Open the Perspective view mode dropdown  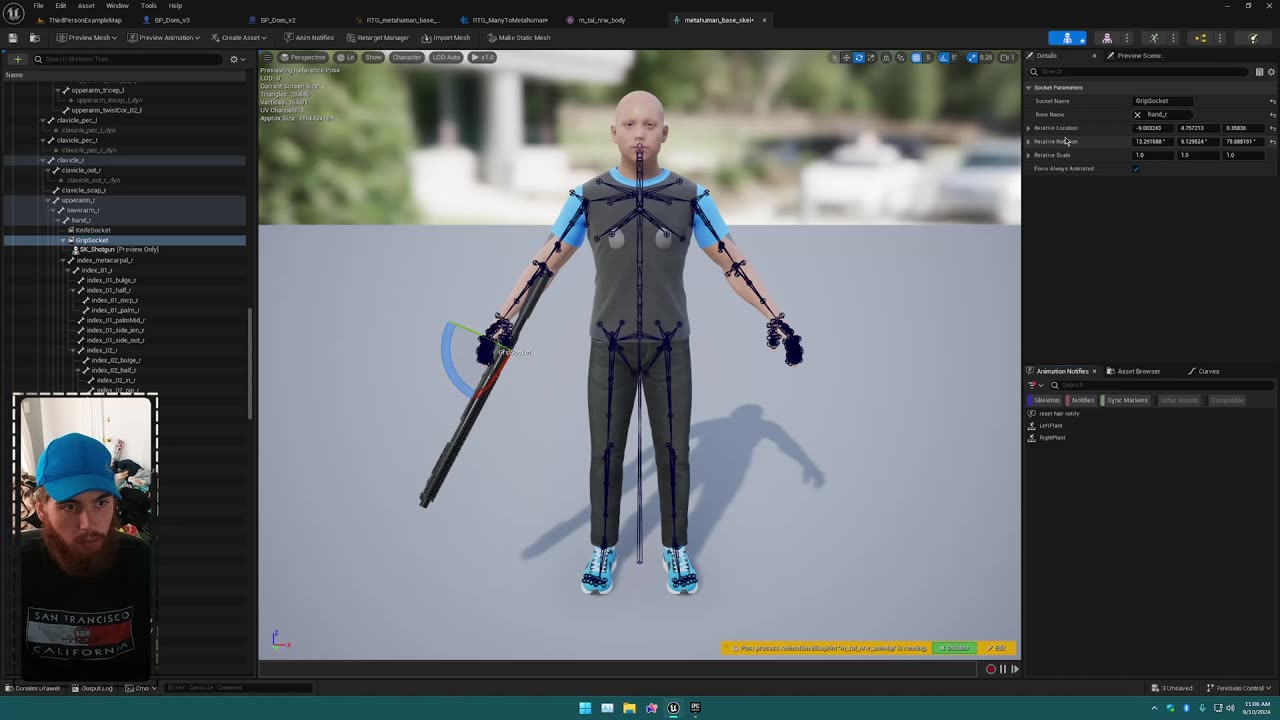(x=303, y=57)
